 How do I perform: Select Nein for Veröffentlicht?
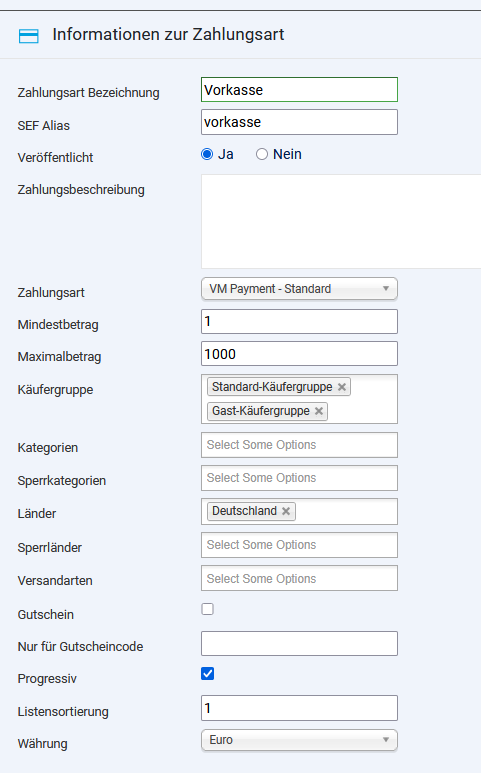click(262, 154)
